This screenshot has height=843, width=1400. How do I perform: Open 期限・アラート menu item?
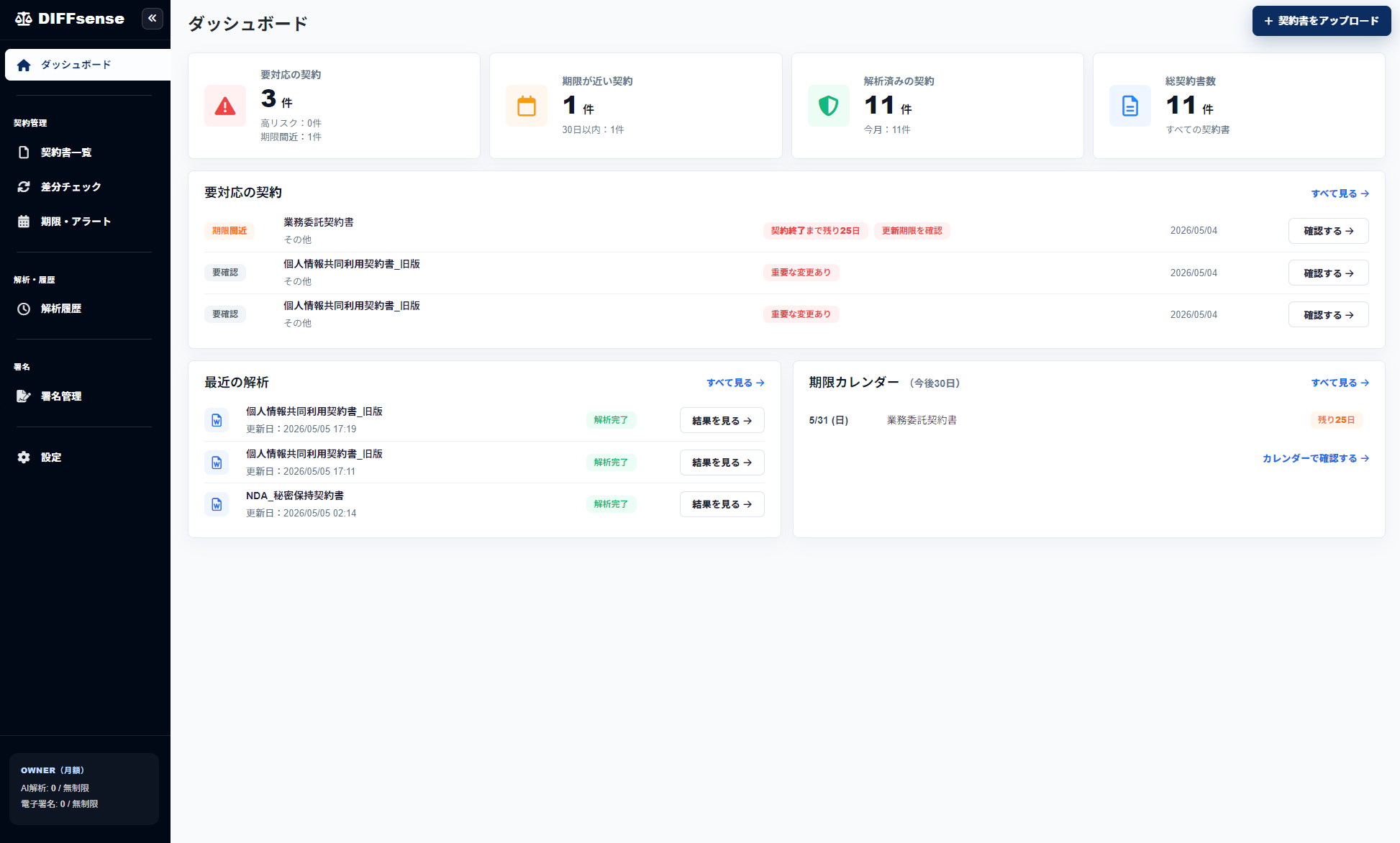click(x=85, y=222)
